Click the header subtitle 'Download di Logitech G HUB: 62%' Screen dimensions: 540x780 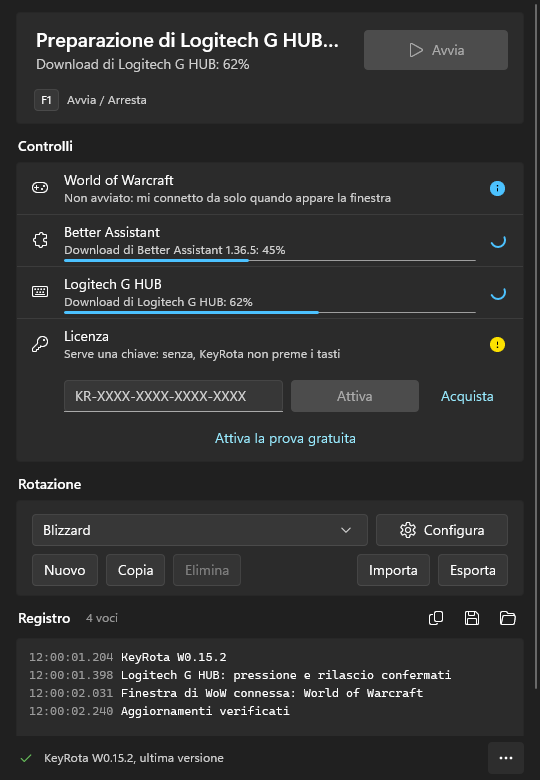143,64
